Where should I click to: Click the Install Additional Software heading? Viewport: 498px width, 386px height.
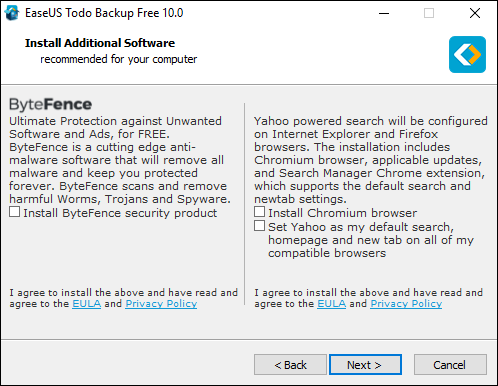[x=100, y=43]
